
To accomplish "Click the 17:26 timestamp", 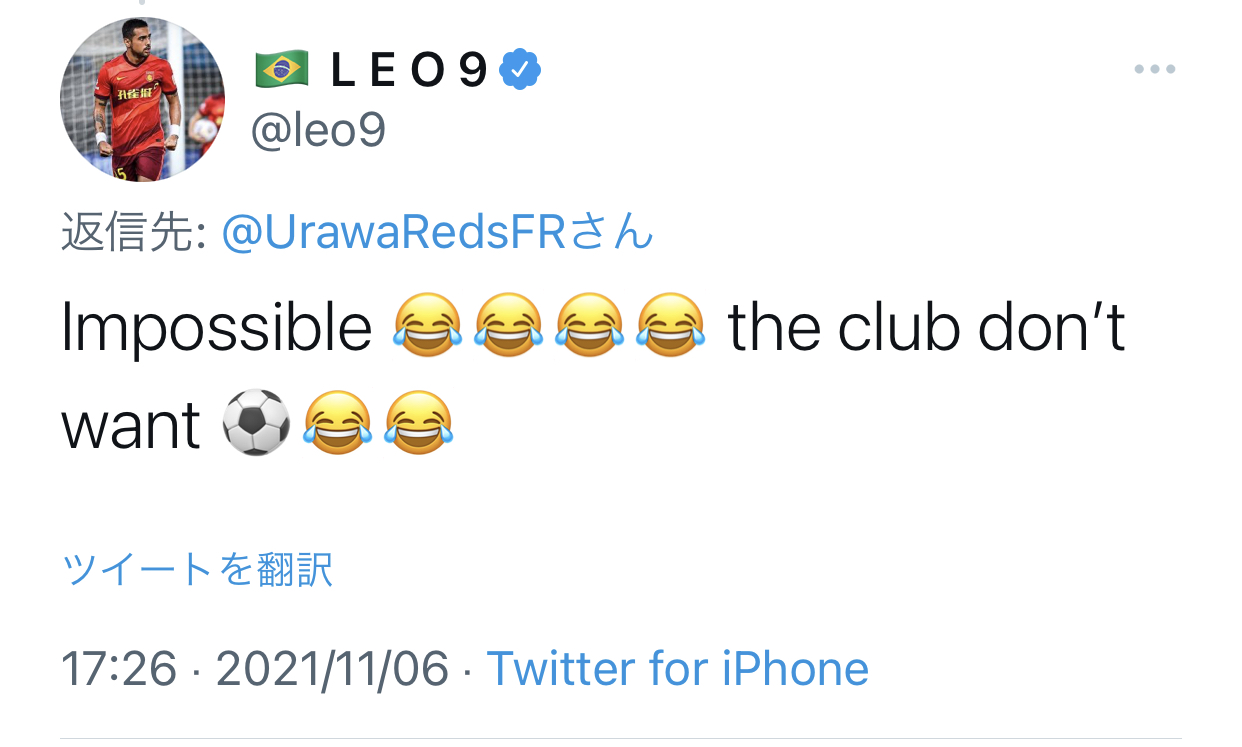I will (119, 668).
